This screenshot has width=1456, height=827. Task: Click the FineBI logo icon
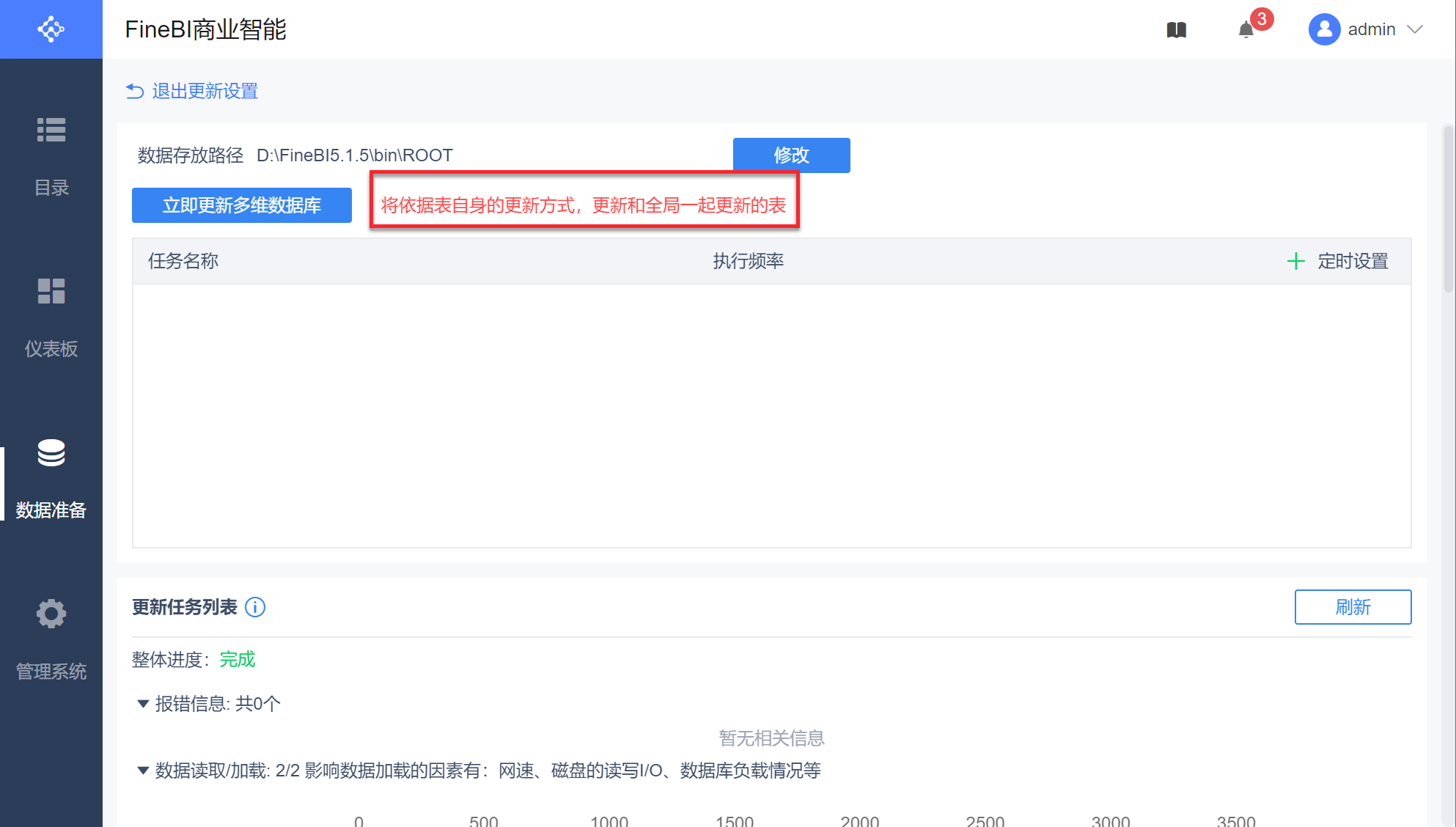(x=51, y=29)
